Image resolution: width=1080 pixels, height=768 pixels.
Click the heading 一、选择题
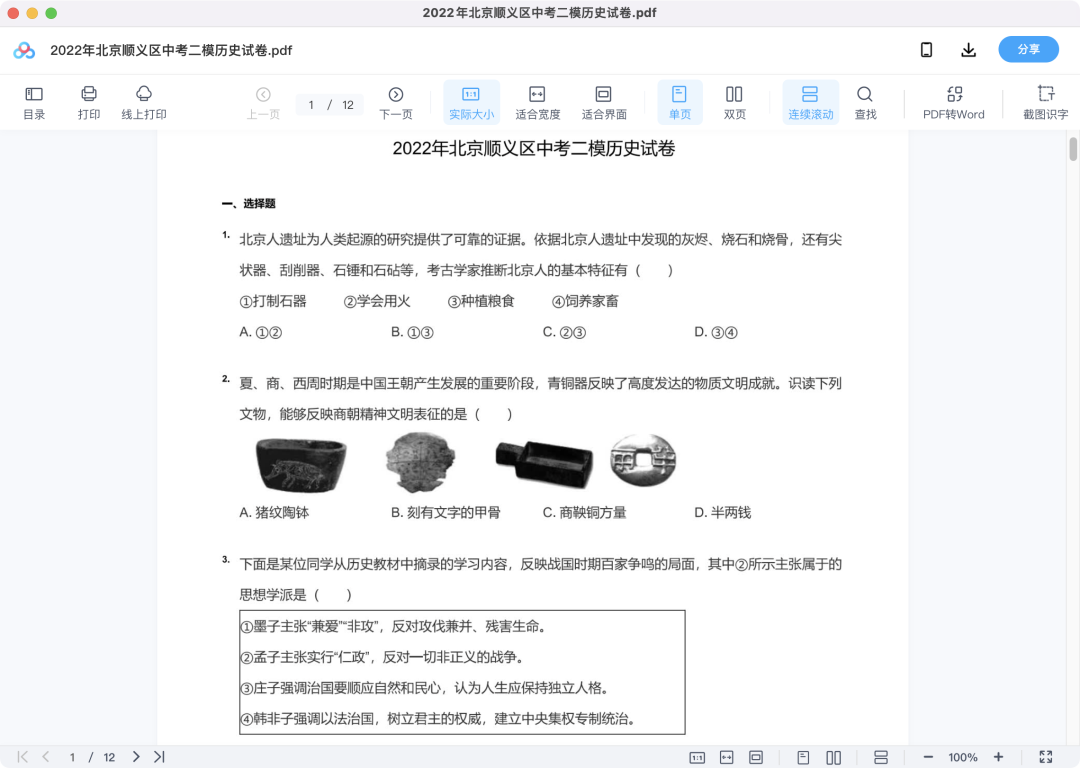(249, 204)
